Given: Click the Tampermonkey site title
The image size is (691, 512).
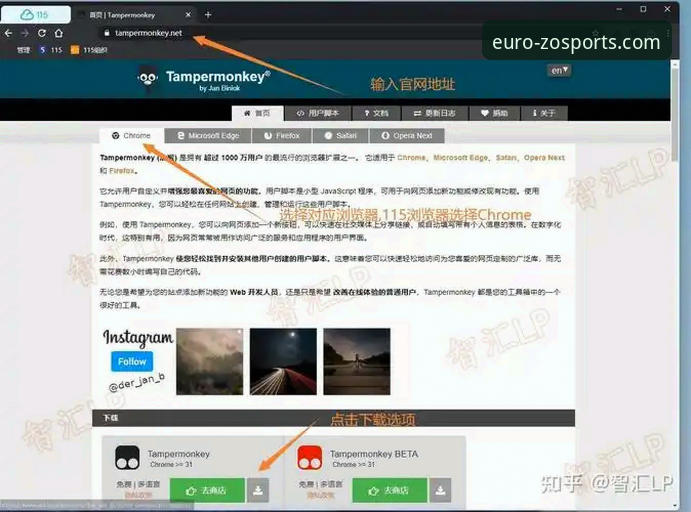Looking at the screenshot, I should pos(218,77).
